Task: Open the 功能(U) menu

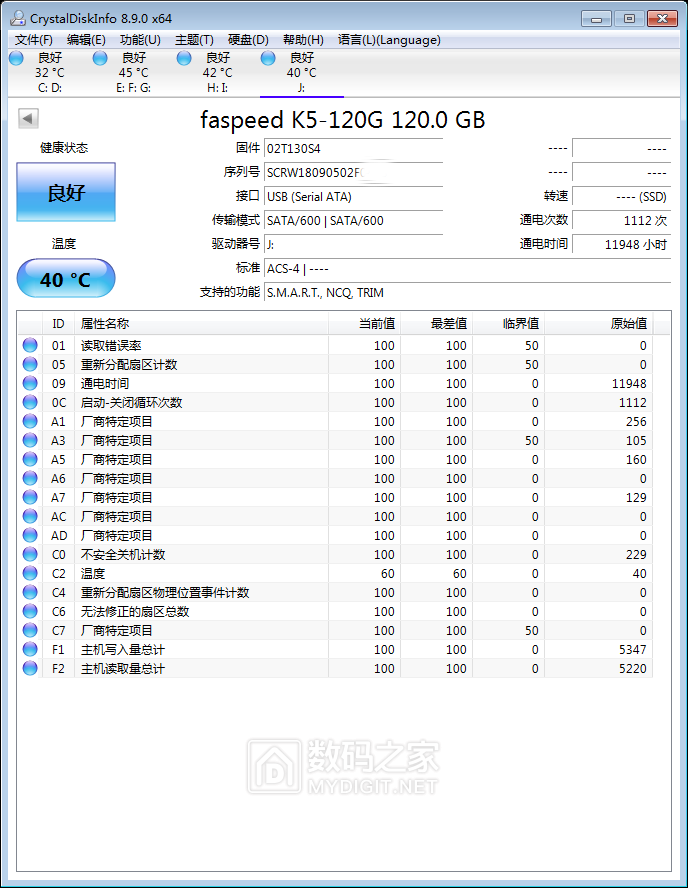Action: (x=140, y=40)
